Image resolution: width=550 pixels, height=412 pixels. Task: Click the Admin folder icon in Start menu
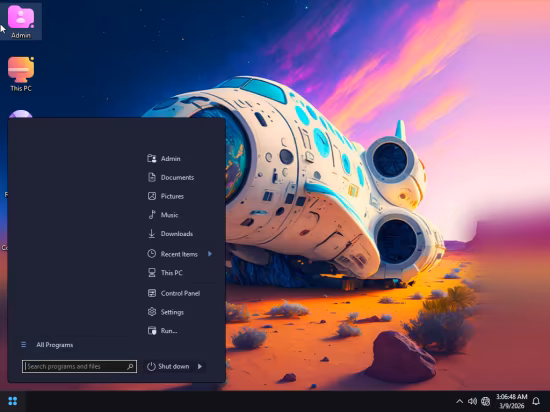click(x=152, y=158)
